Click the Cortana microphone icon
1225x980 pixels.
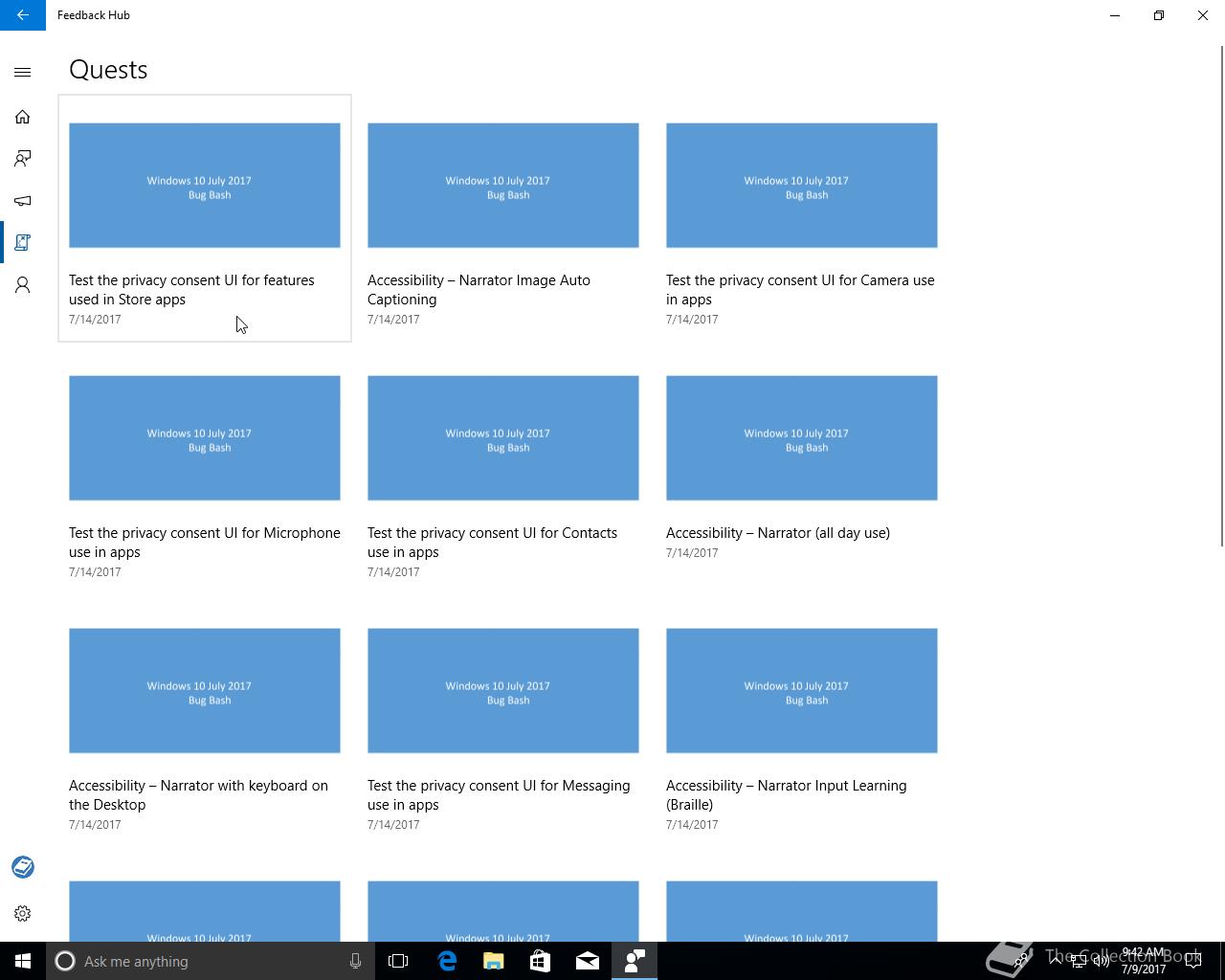[x=356, y=961]
